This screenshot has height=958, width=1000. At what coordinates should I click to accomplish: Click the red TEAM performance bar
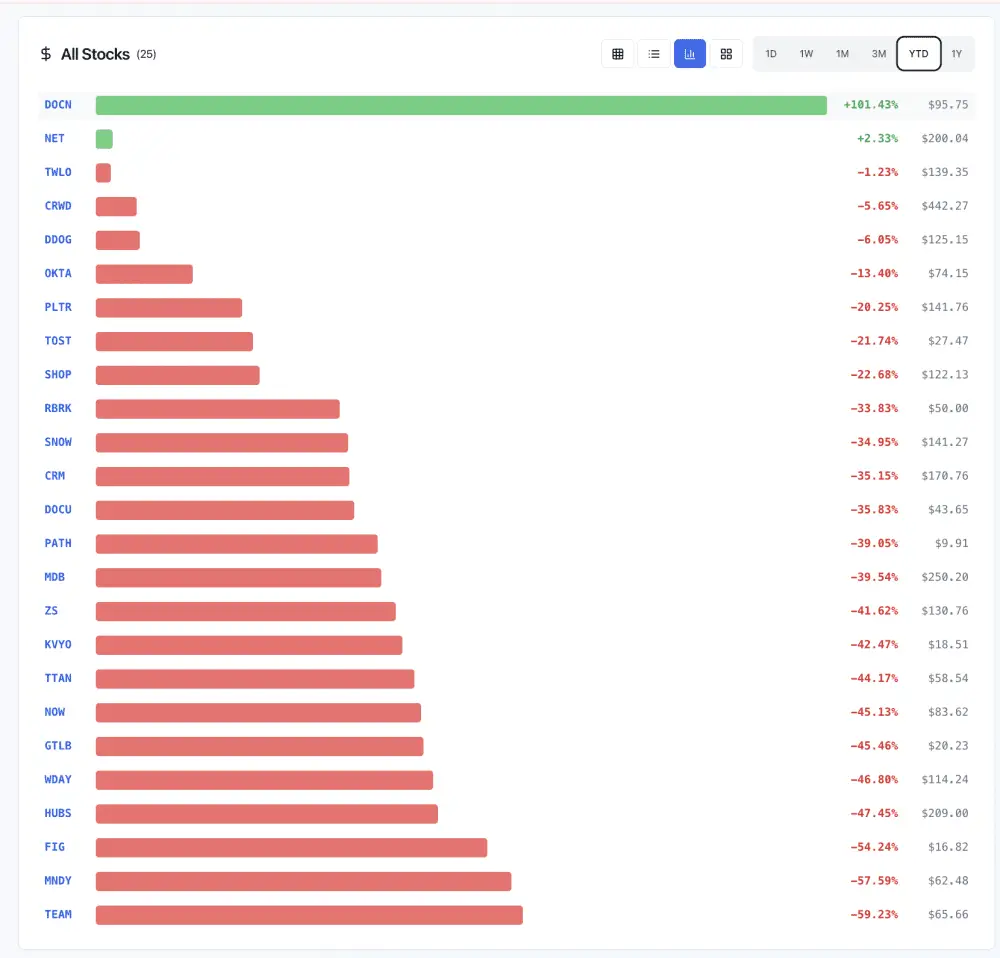[x=309, y=914]
